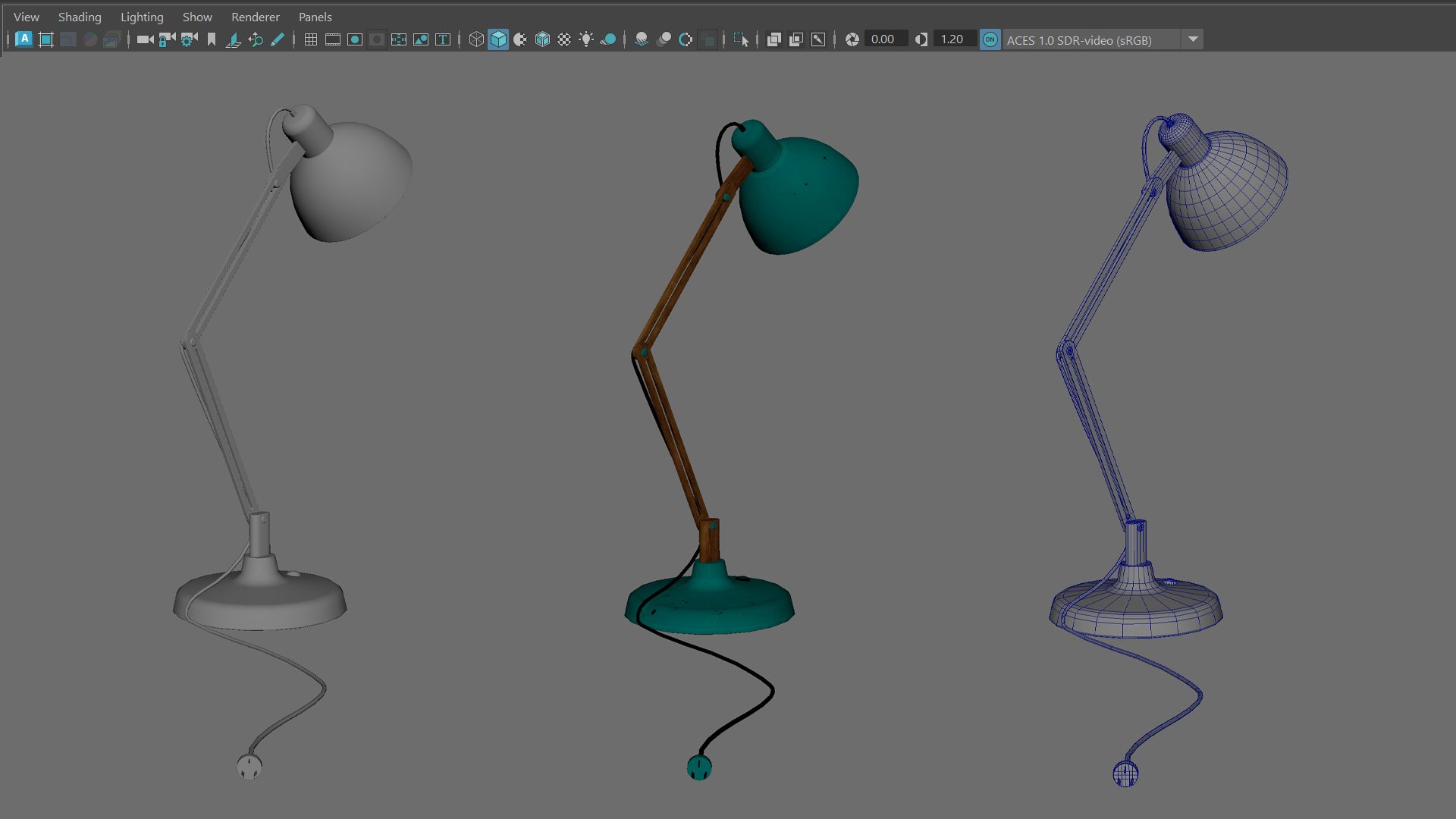1456x819 pixels.
Task: Toggle the Resolution Gate display
Action: tap(355, 39)
